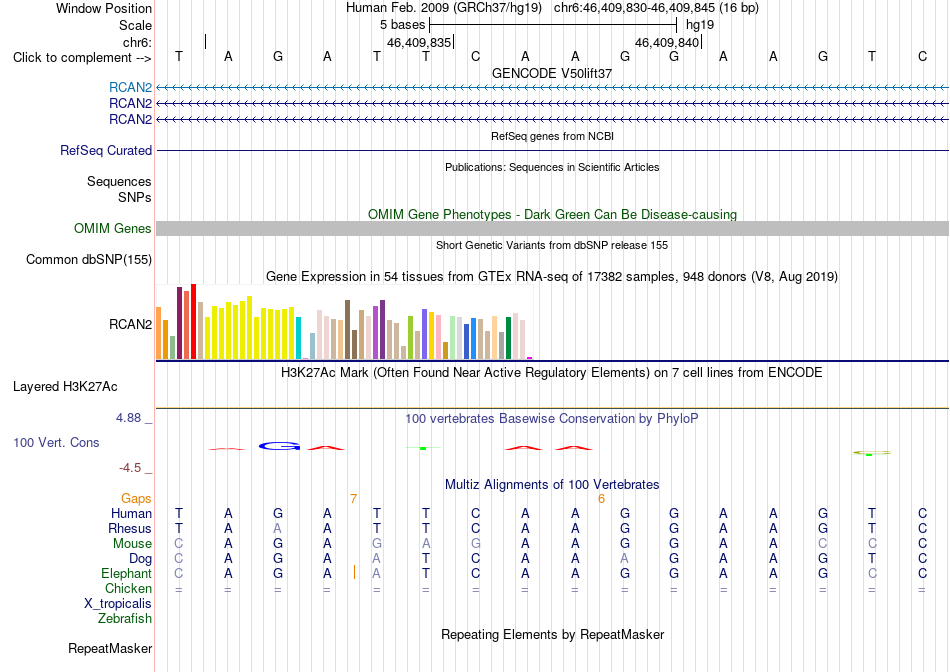Click the 4.88 upper scale value
Viewport: 950px width, 672px height.
coord(128,418)
